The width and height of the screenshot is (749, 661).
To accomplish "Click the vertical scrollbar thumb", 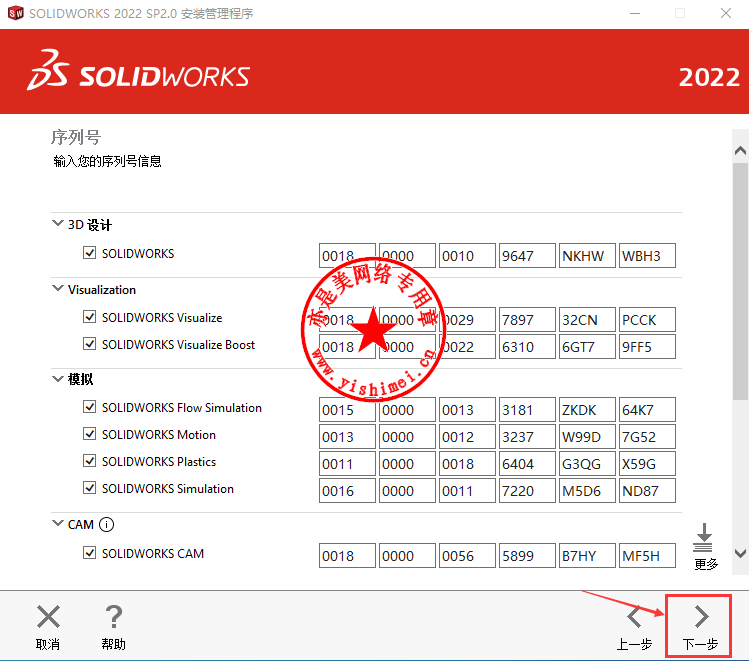I will [740, 281].
